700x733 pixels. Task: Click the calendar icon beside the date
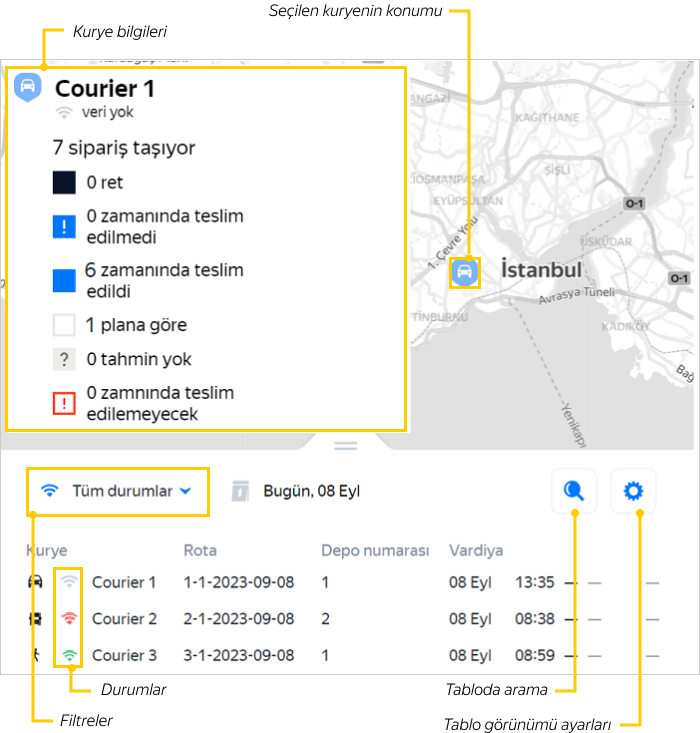pos(241,491)
